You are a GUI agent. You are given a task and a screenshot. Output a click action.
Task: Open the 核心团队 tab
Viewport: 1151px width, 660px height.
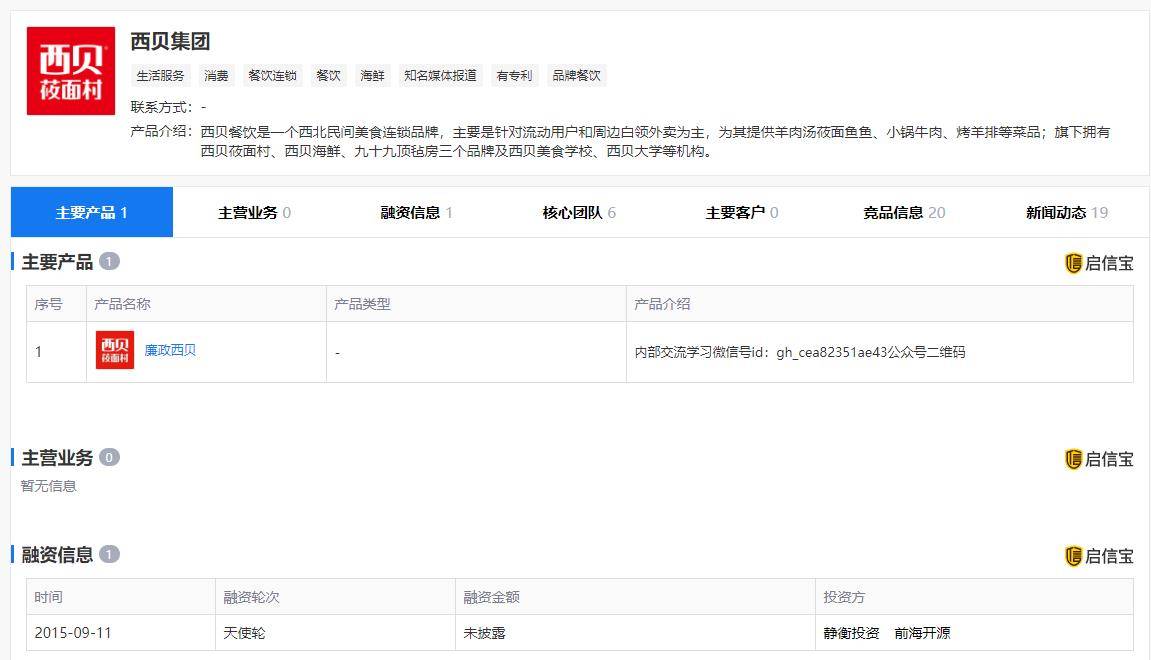coord(578,212)
